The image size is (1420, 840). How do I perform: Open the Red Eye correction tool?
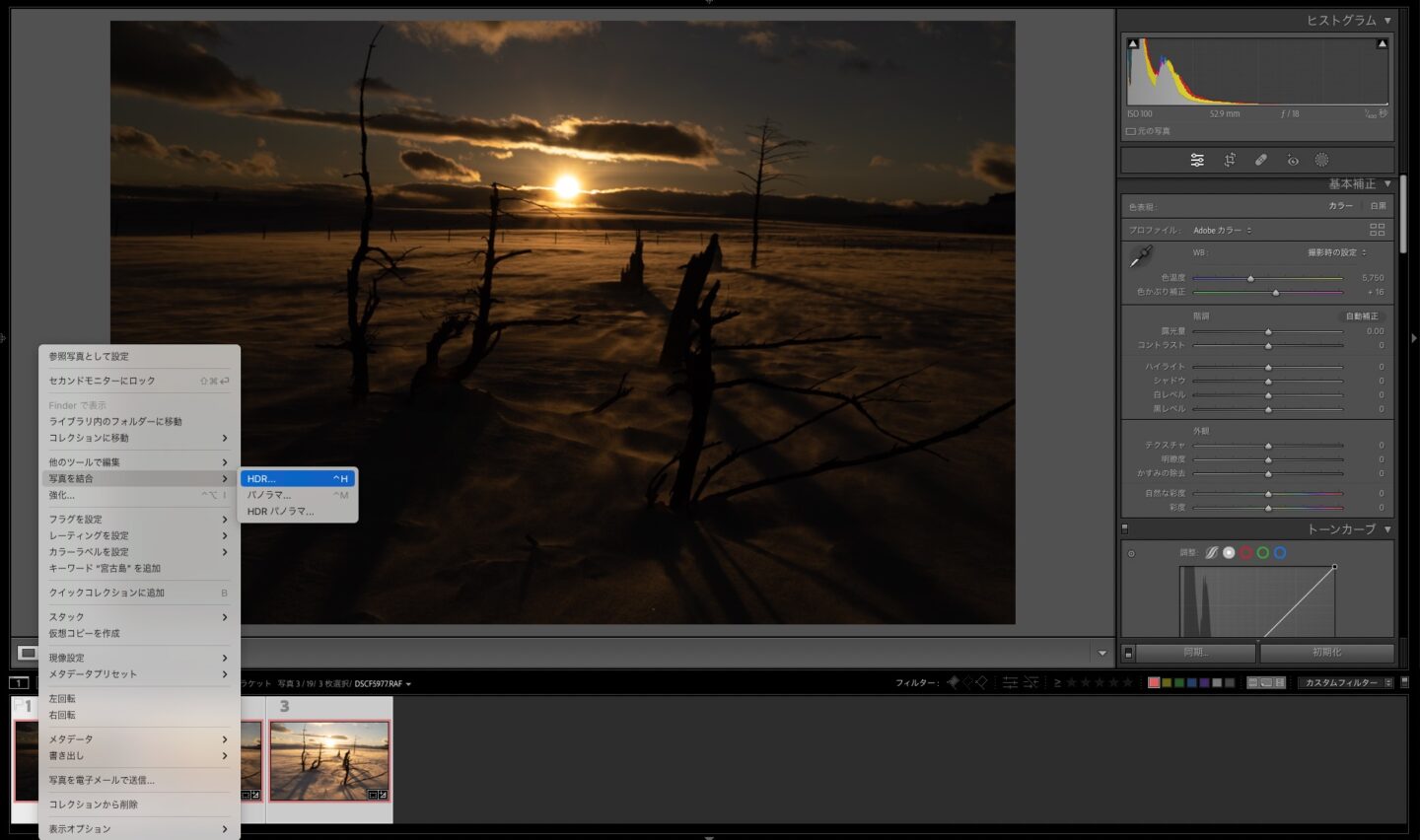tap(1292, 160)
